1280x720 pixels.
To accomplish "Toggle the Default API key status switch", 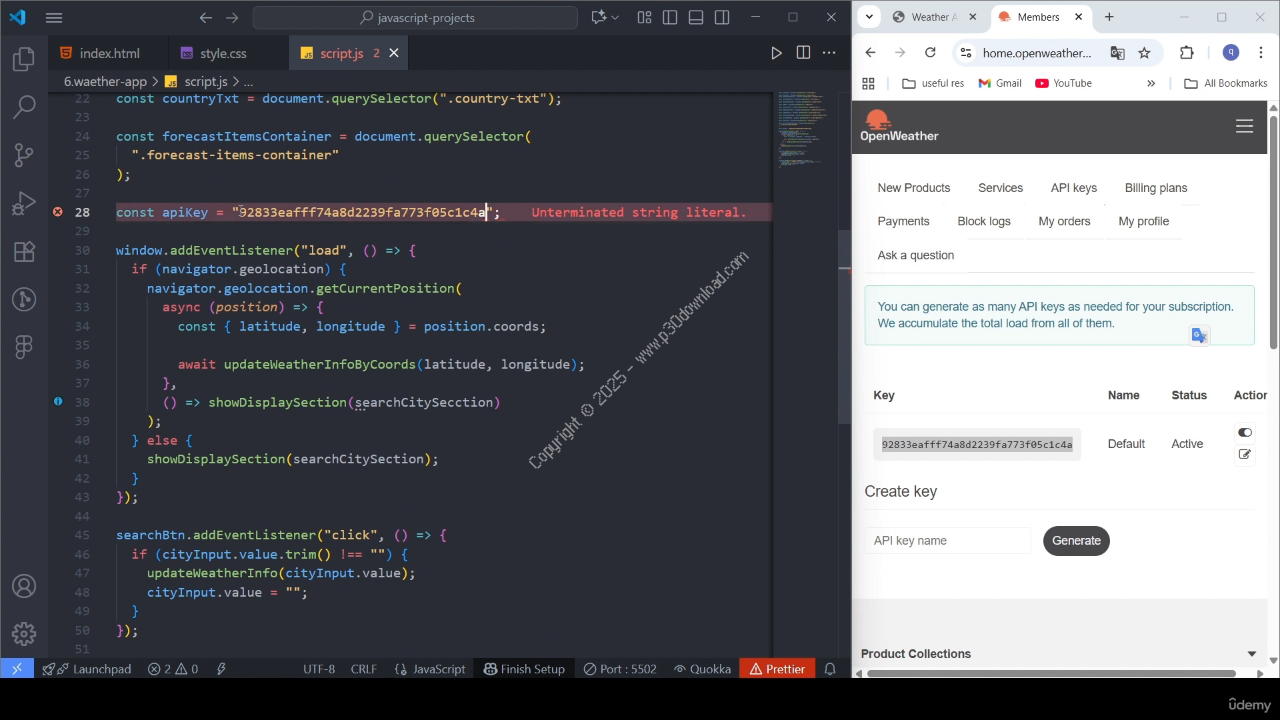I will click(1244, 433).
